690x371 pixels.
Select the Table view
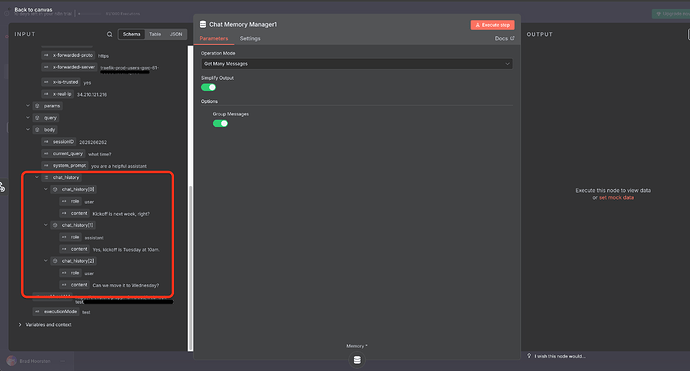tap(155, 34)
